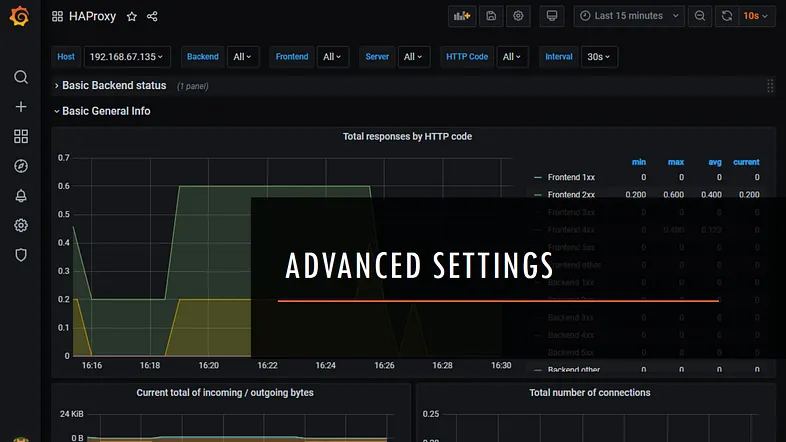Save the dashboard using the disk icon
This screenshot has height=442, width=786.
pos(491,16)
